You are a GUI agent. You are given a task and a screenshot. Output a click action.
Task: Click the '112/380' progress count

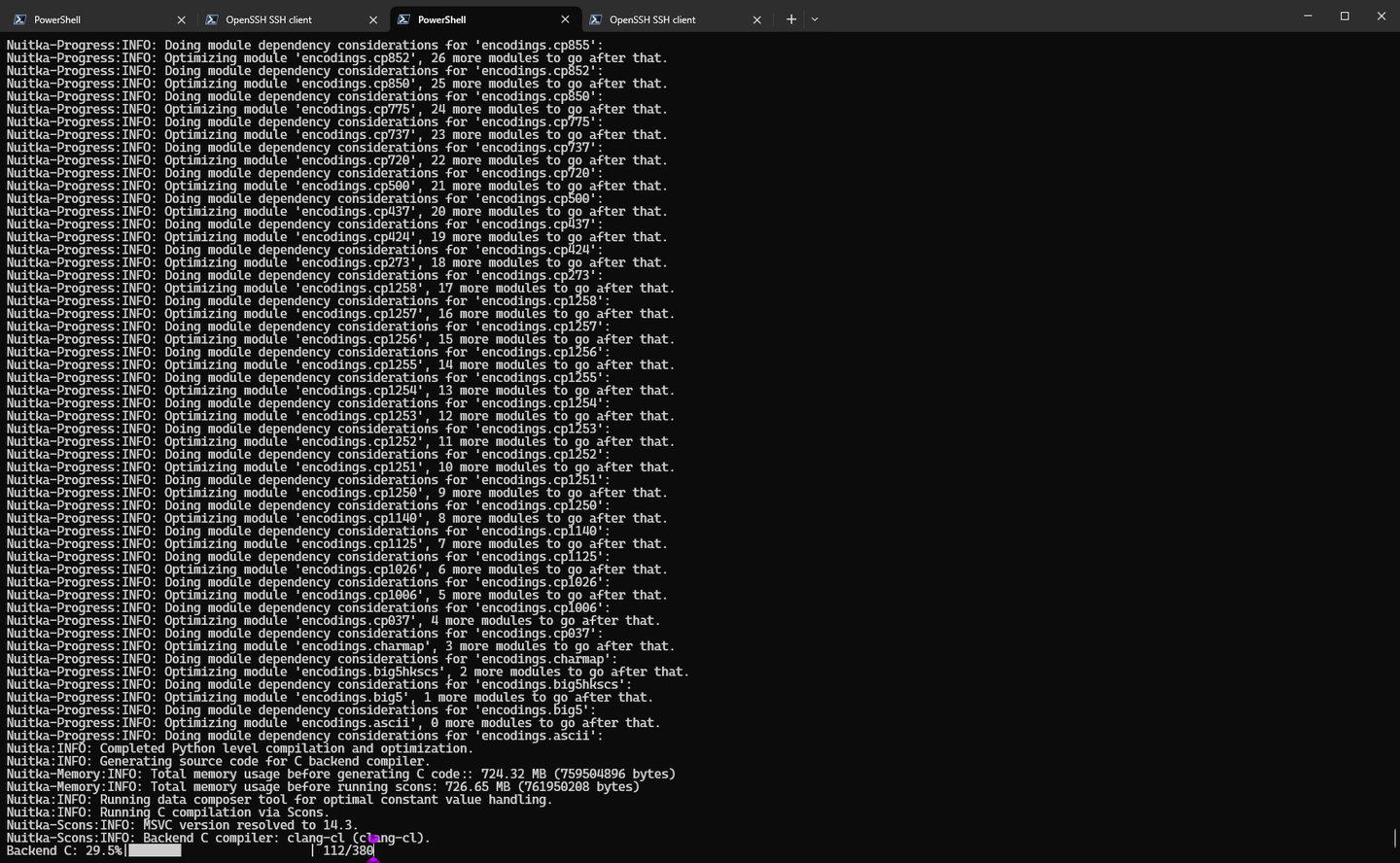[348, 850]
